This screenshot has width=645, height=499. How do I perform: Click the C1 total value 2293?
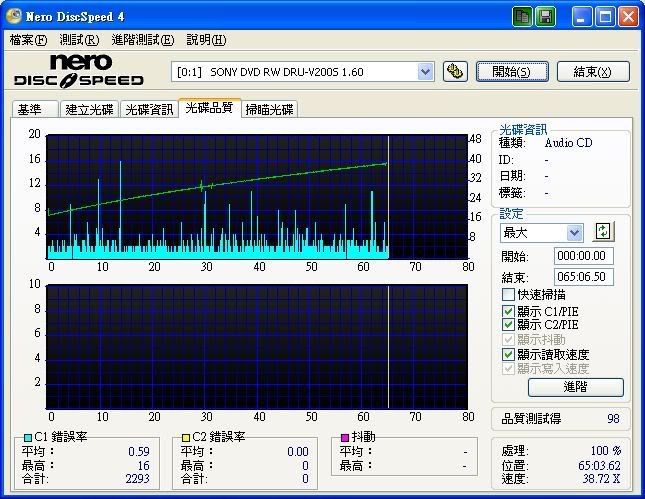(137, 479)
